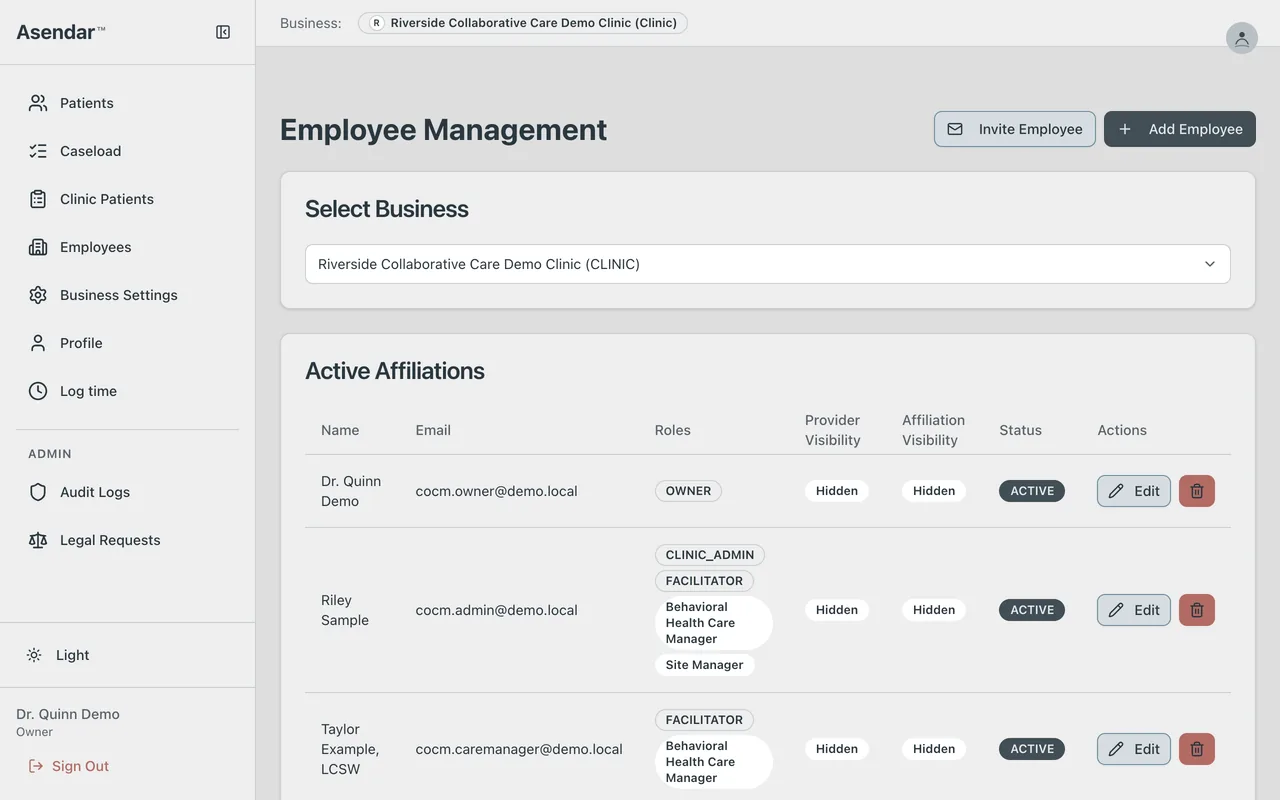Edit Taylor Example's affiliation
1280x800 pixels.
[x=1134, y=749]
